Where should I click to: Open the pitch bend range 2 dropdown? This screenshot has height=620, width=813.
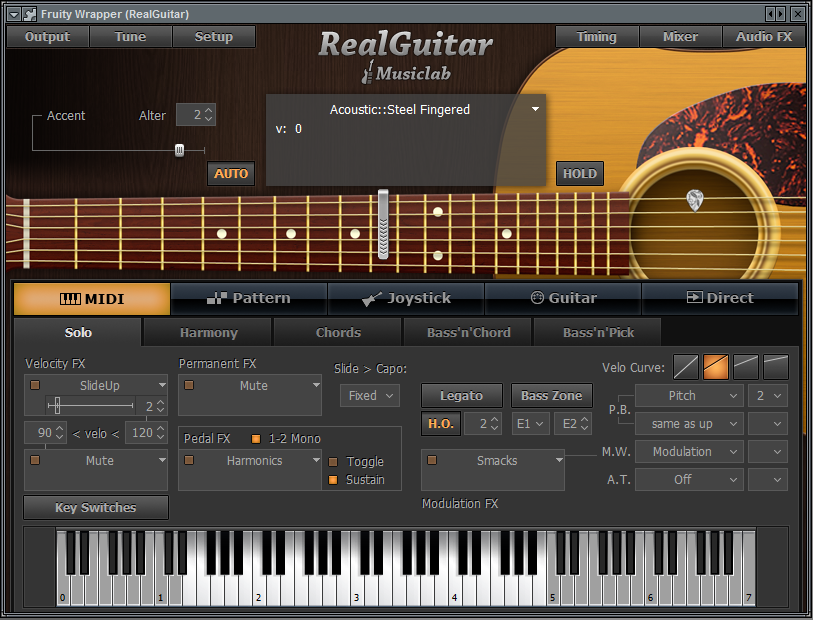click(768, 396)
